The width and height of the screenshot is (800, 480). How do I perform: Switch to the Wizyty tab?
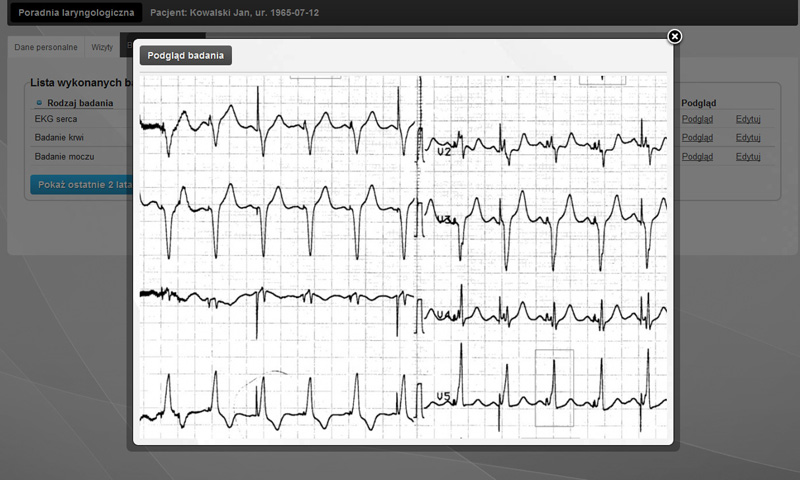[x=102, y=47]
